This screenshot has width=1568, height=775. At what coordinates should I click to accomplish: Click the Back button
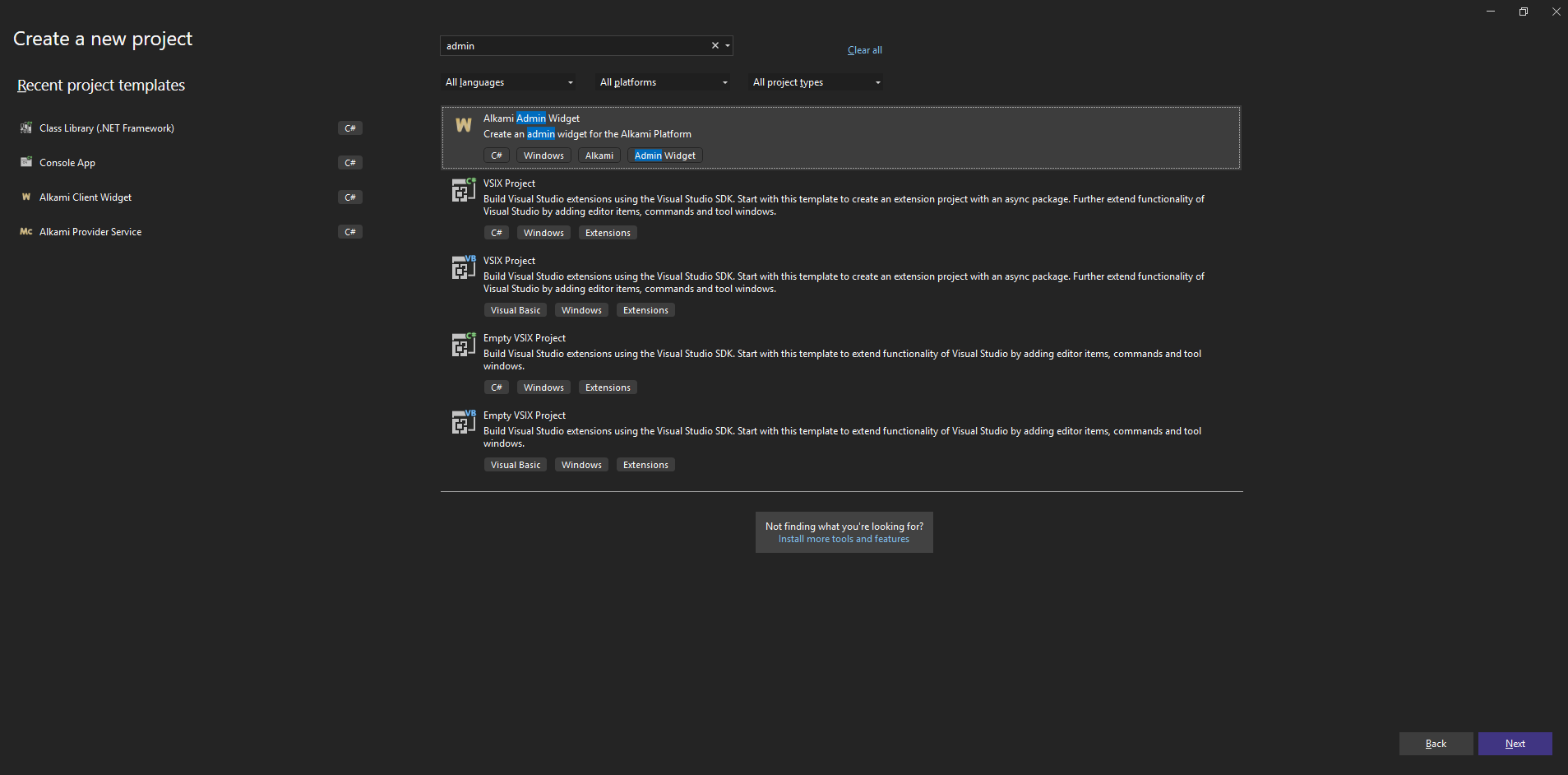click(1436, 744)
